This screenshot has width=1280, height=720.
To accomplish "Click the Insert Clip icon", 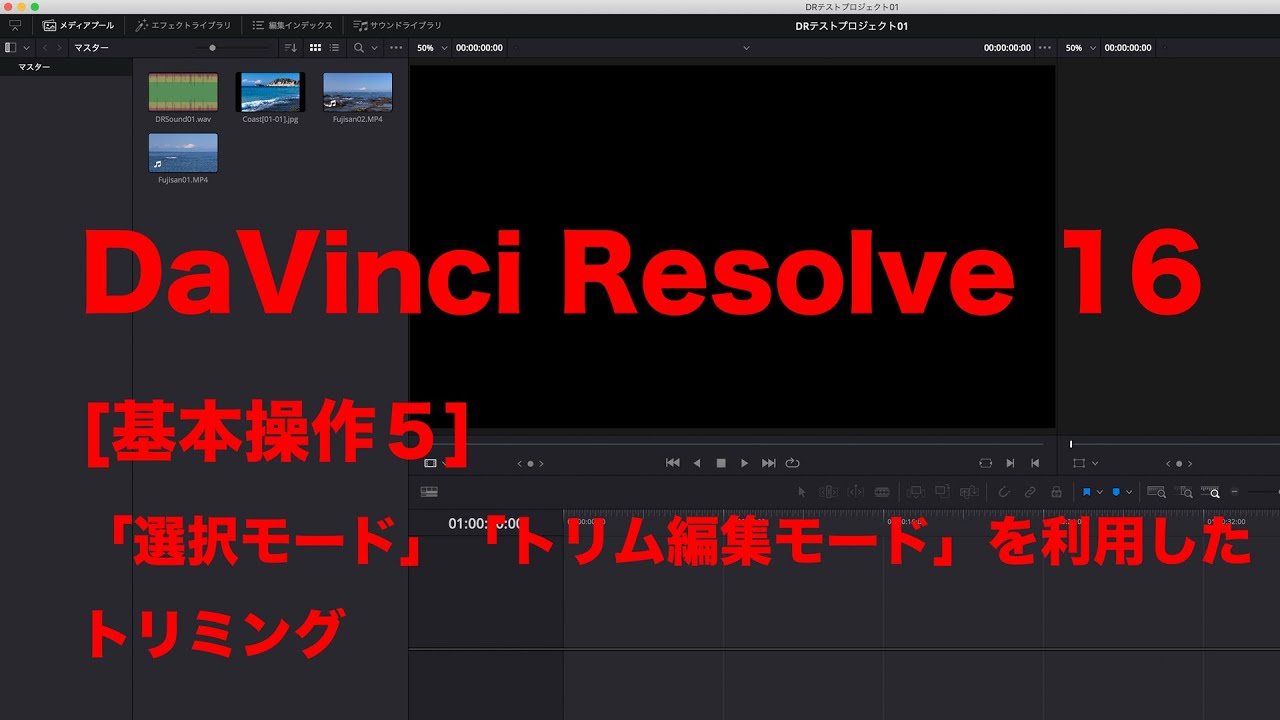I will (x=914, y=492).
